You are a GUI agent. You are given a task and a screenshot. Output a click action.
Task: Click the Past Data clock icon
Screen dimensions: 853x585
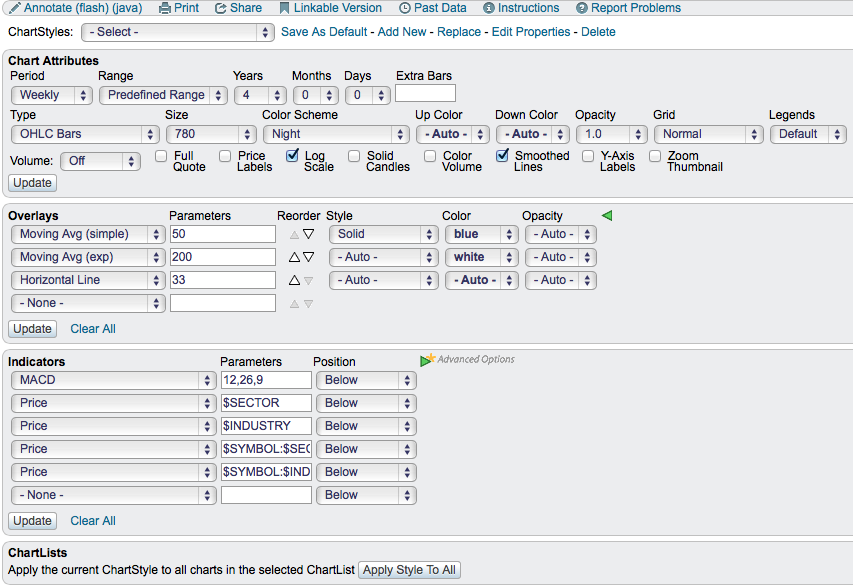point(404,8)
